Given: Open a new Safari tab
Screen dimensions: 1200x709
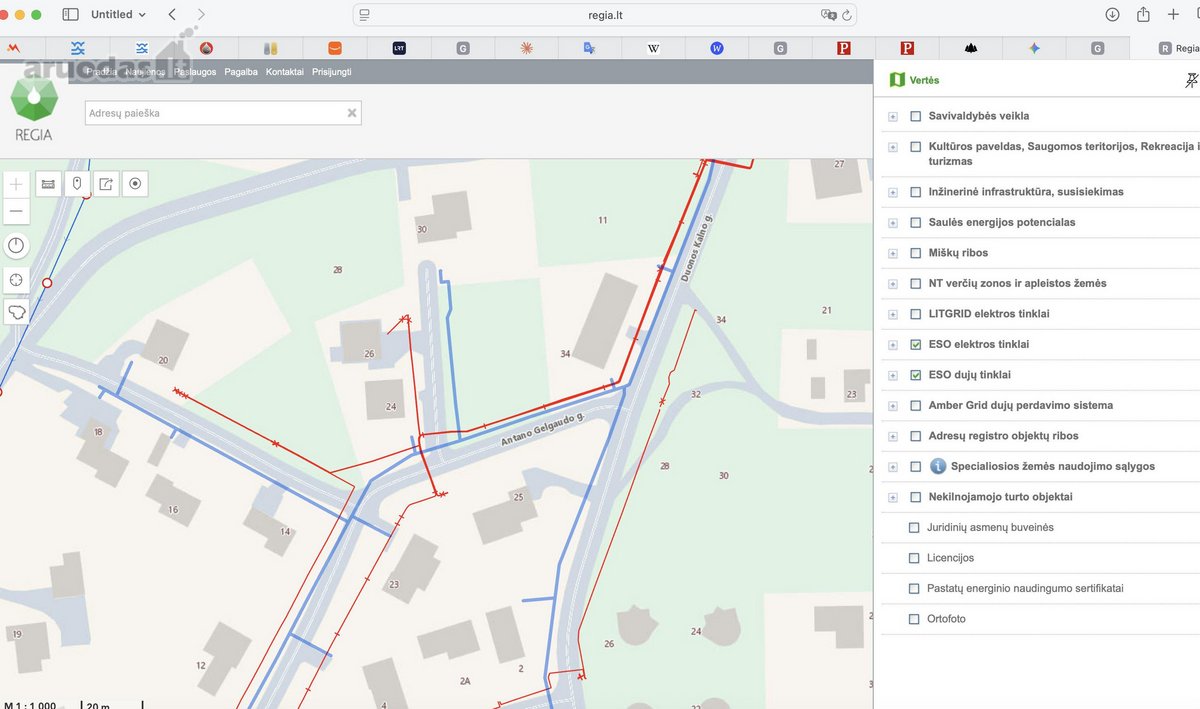Looking at the screenshot, I should click(1173, 15).
